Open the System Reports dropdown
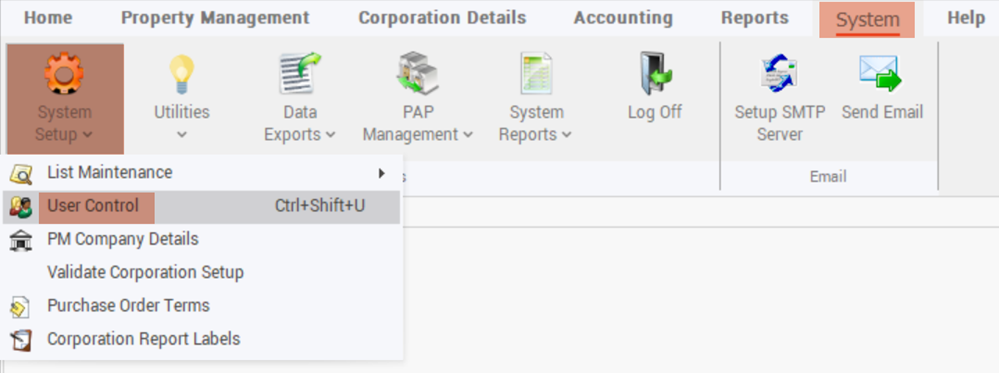The image size is (999, 373). (x=567, y=135)
